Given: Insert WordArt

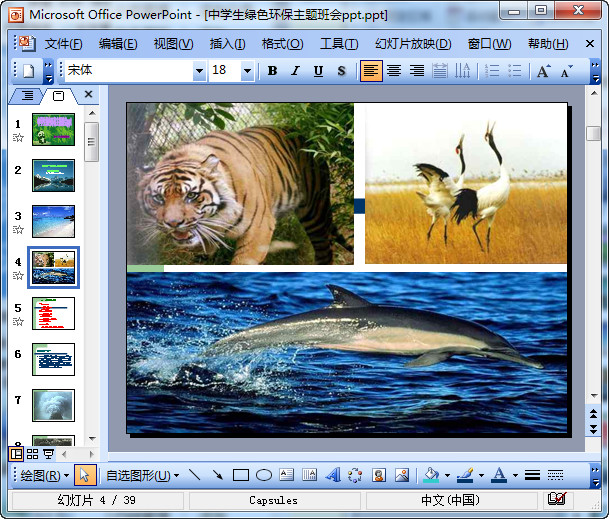Looking at the screenshot, I should (333, 475).
